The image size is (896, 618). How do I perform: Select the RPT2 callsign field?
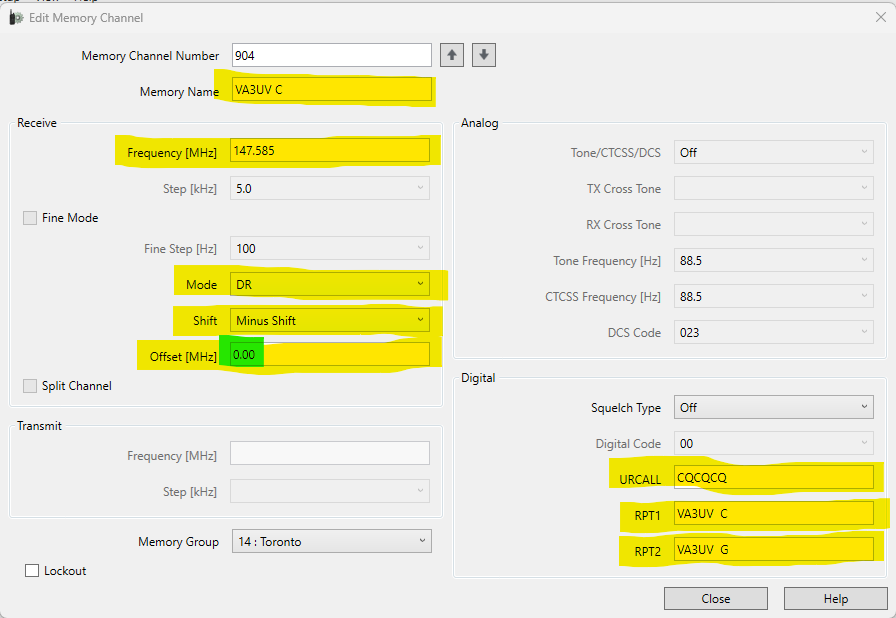[x=773, y=549]
